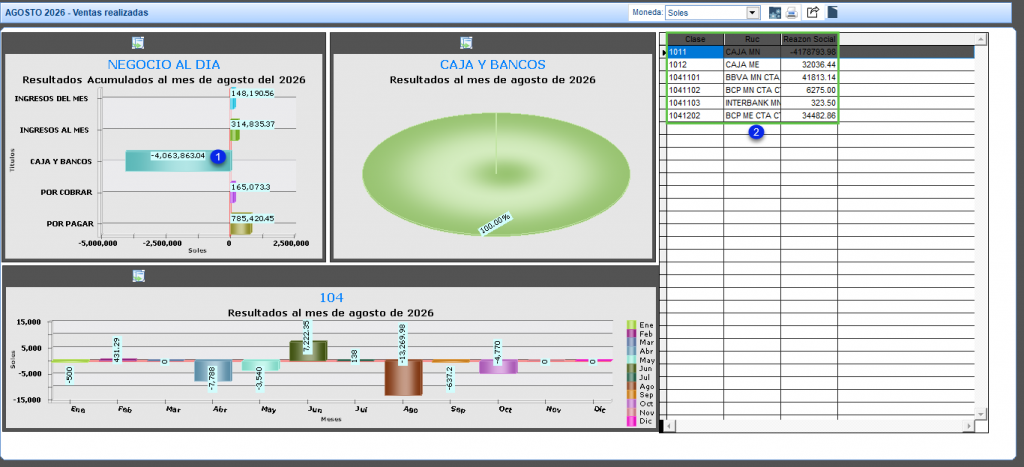Click the INTERBANK MN cell
This screenshot has height=467, width=1024.
pos(752,103)
